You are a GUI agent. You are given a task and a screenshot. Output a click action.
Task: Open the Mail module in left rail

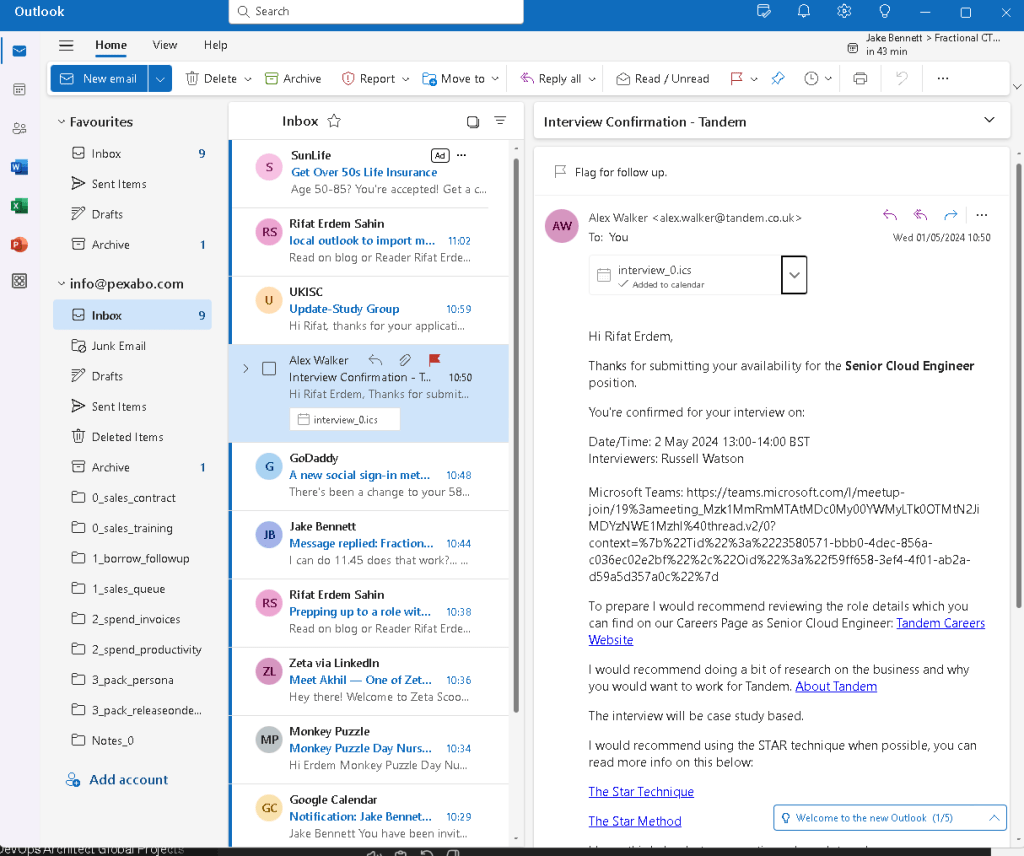click(20, 51)
